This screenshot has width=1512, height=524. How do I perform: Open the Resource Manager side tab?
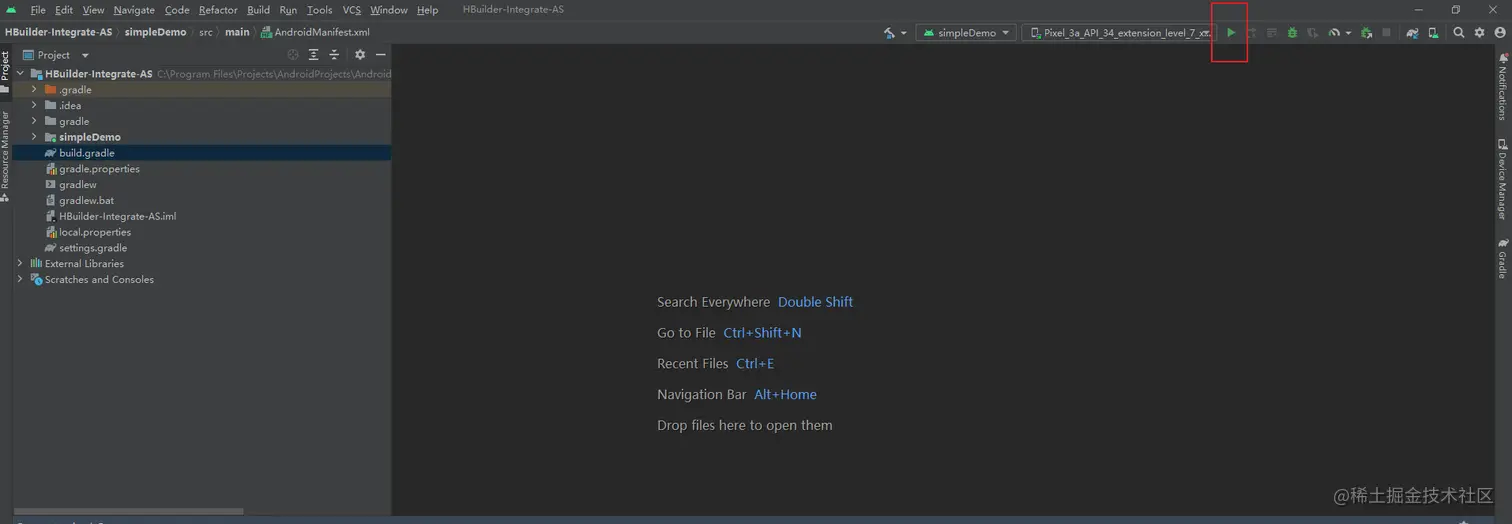[x=5, y=156]
